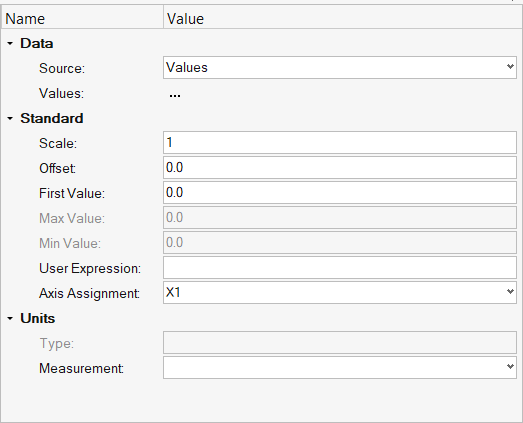Click the disabled Max Value field
This screenshot has height=423, width=523.
click(340, 218)
